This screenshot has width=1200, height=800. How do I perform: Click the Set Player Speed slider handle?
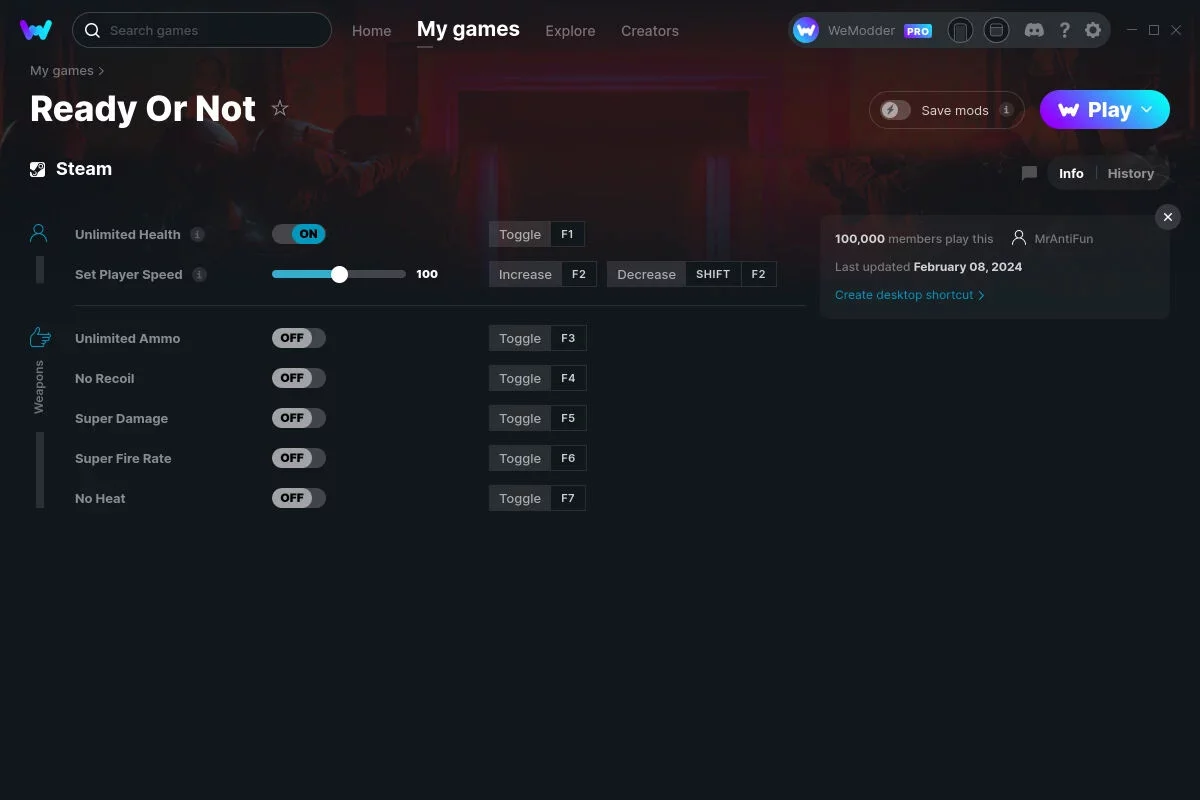pyautogui.click(x=339, y=274)
